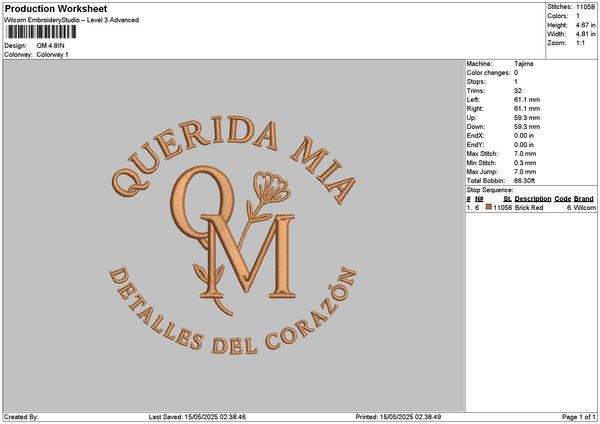Click the Production Worksheet title

click(56, 9)
